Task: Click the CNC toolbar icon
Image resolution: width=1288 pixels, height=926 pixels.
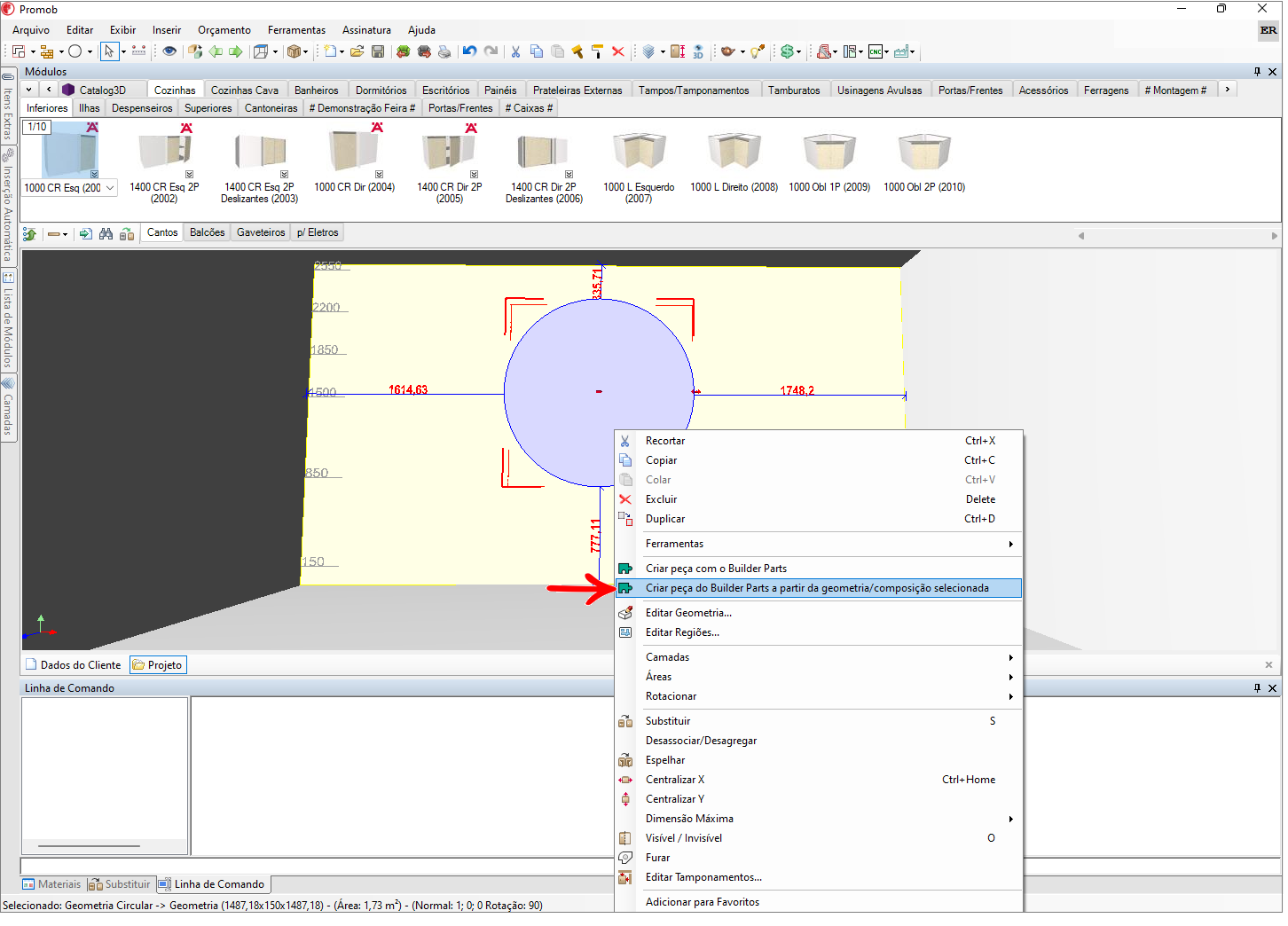Action: (x=875, y=51)
